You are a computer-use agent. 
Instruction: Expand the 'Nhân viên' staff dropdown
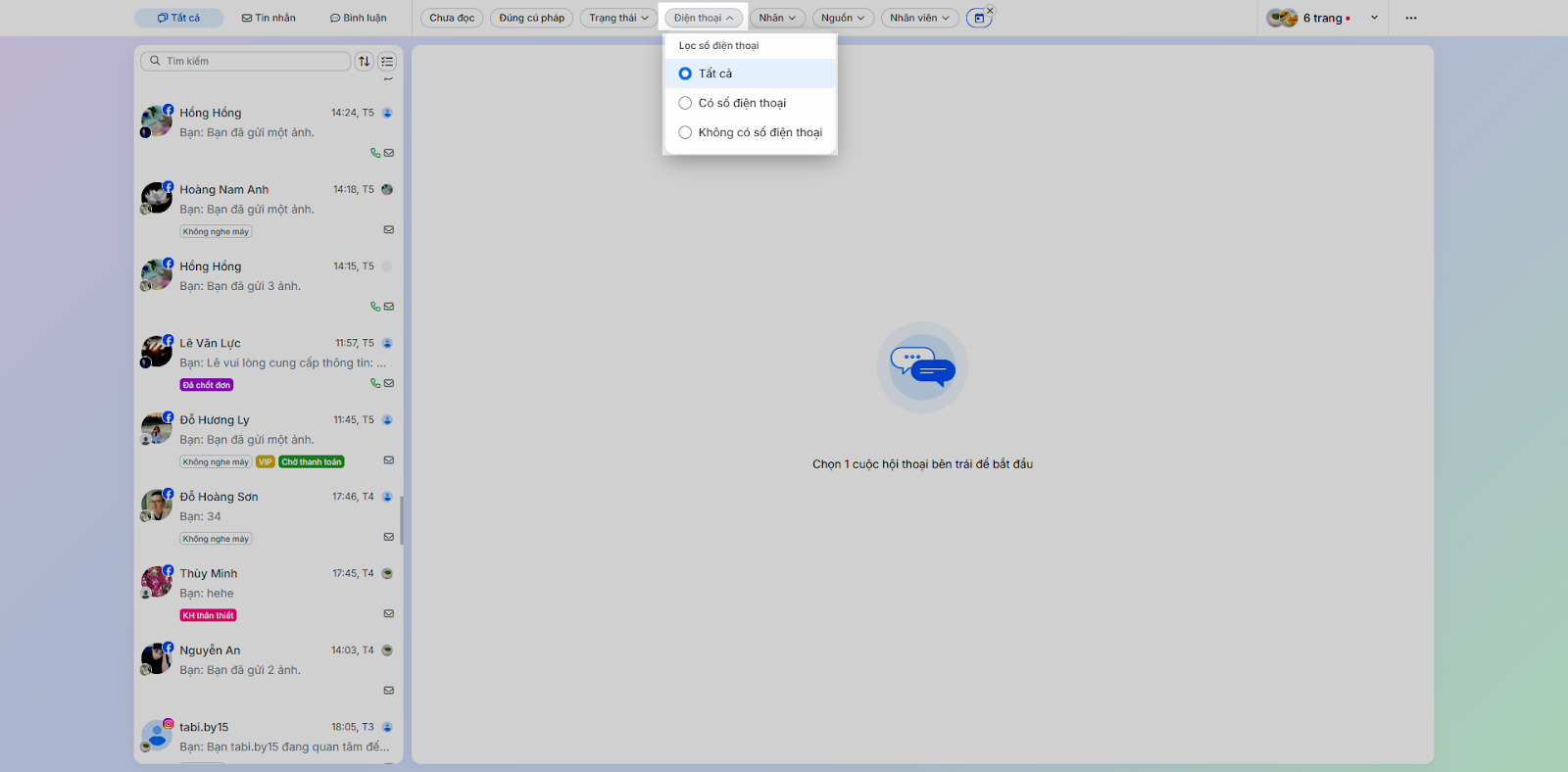[x=919, y=18]
